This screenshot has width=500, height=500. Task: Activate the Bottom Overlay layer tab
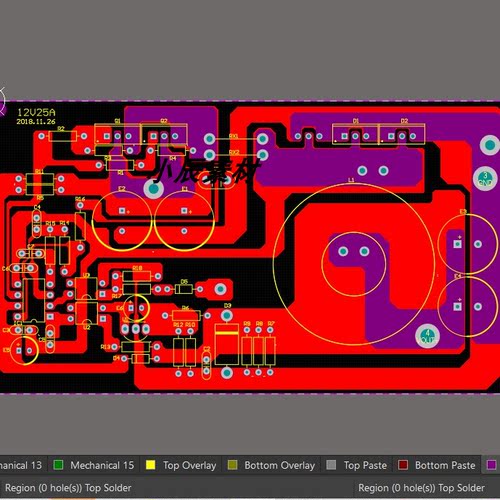pyautogui.click(x=271, y=465)
